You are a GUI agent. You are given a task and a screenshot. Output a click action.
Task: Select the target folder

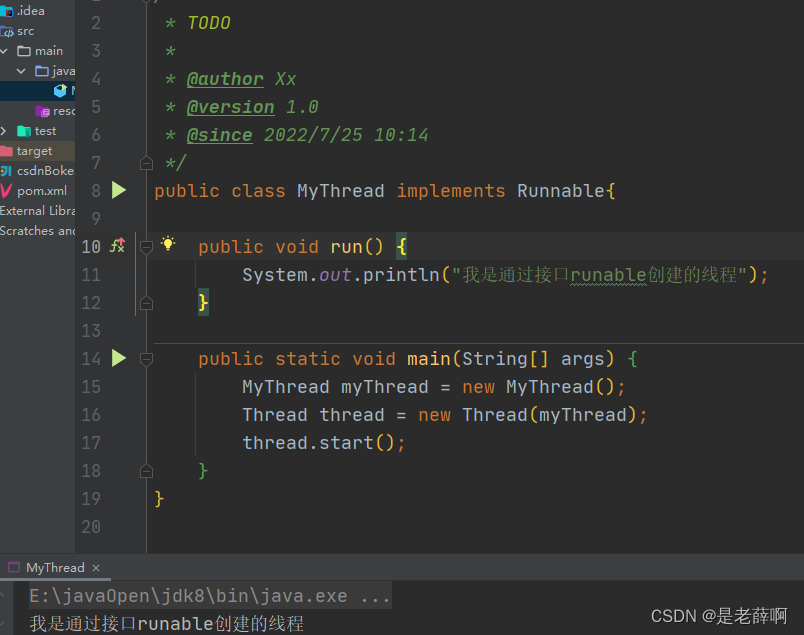tap(37, 151)
